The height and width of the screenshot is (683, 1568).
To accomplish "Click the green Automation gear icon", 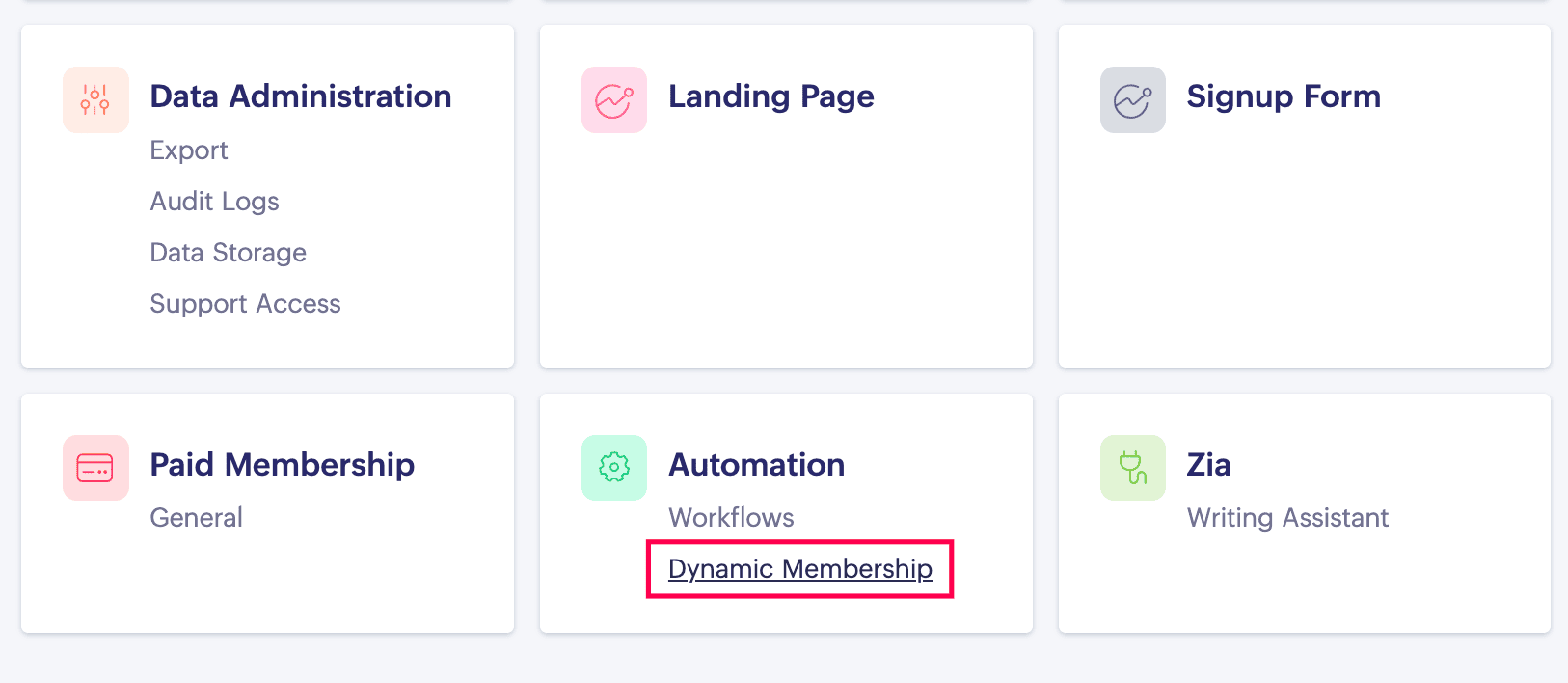I will click(614, 468).
